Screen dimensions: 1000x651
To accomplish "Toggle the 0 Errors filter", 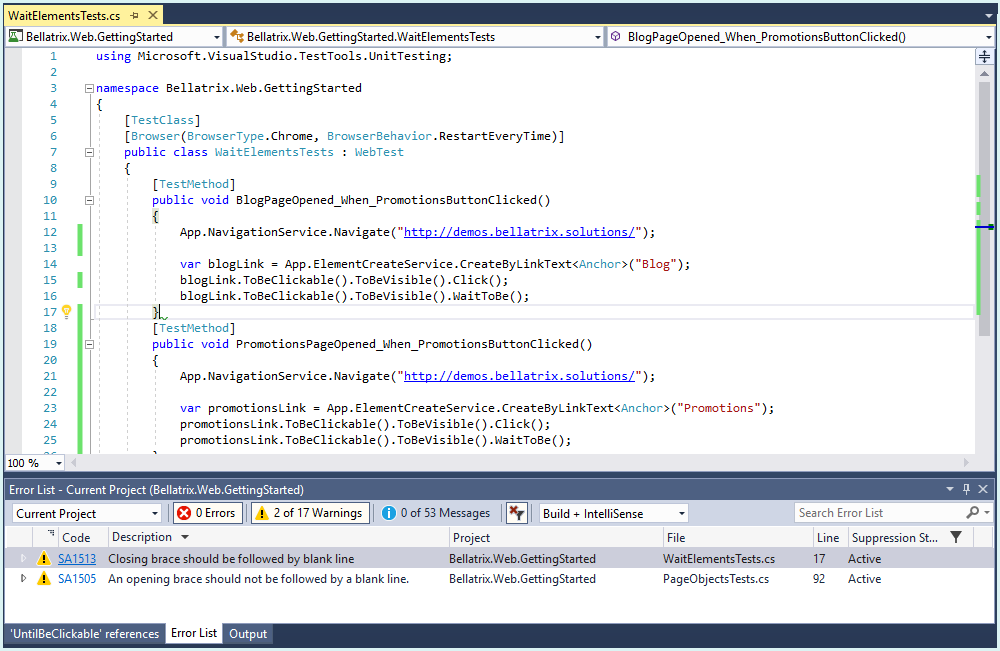I will click(x=209, y=513).
